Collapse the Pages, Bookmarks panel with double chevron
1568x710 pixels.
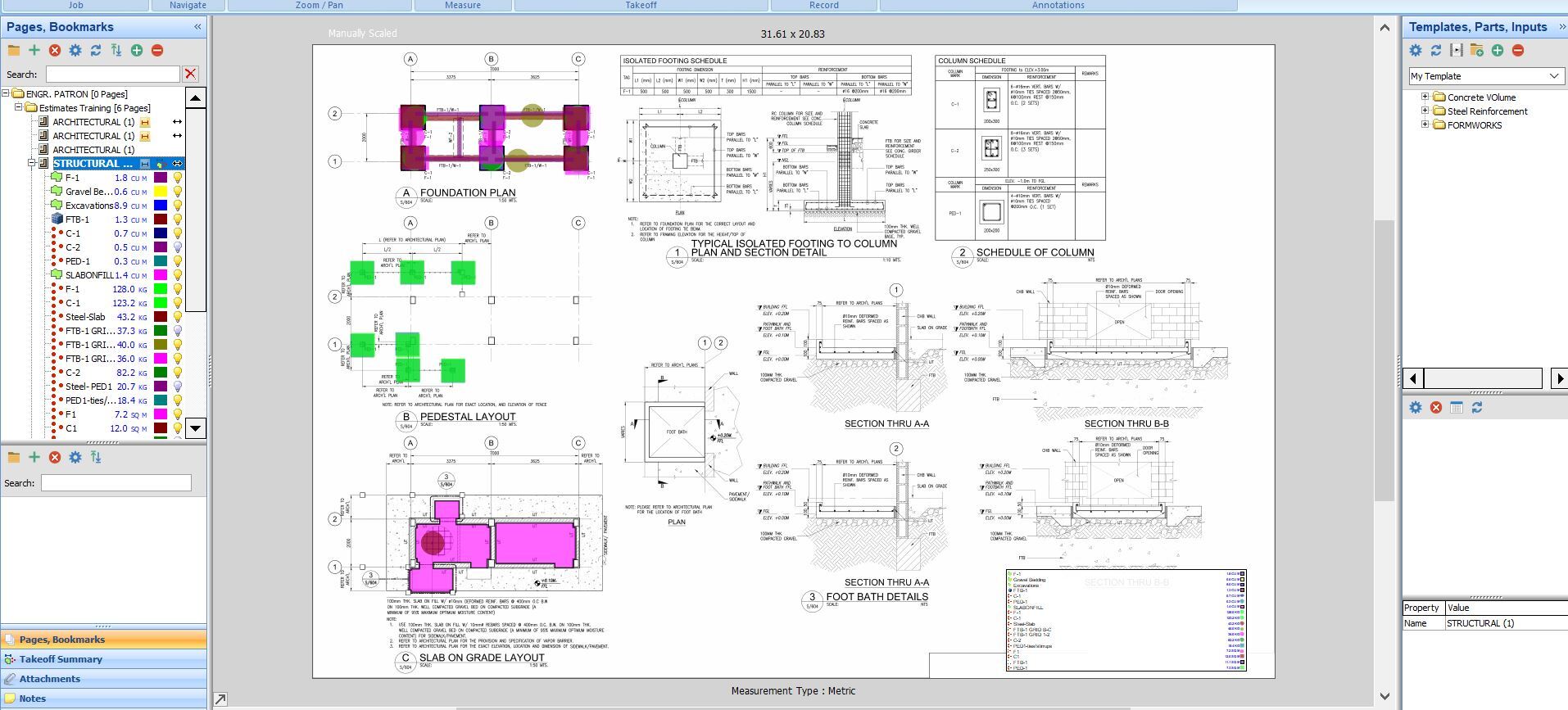(x=197, y=27)
